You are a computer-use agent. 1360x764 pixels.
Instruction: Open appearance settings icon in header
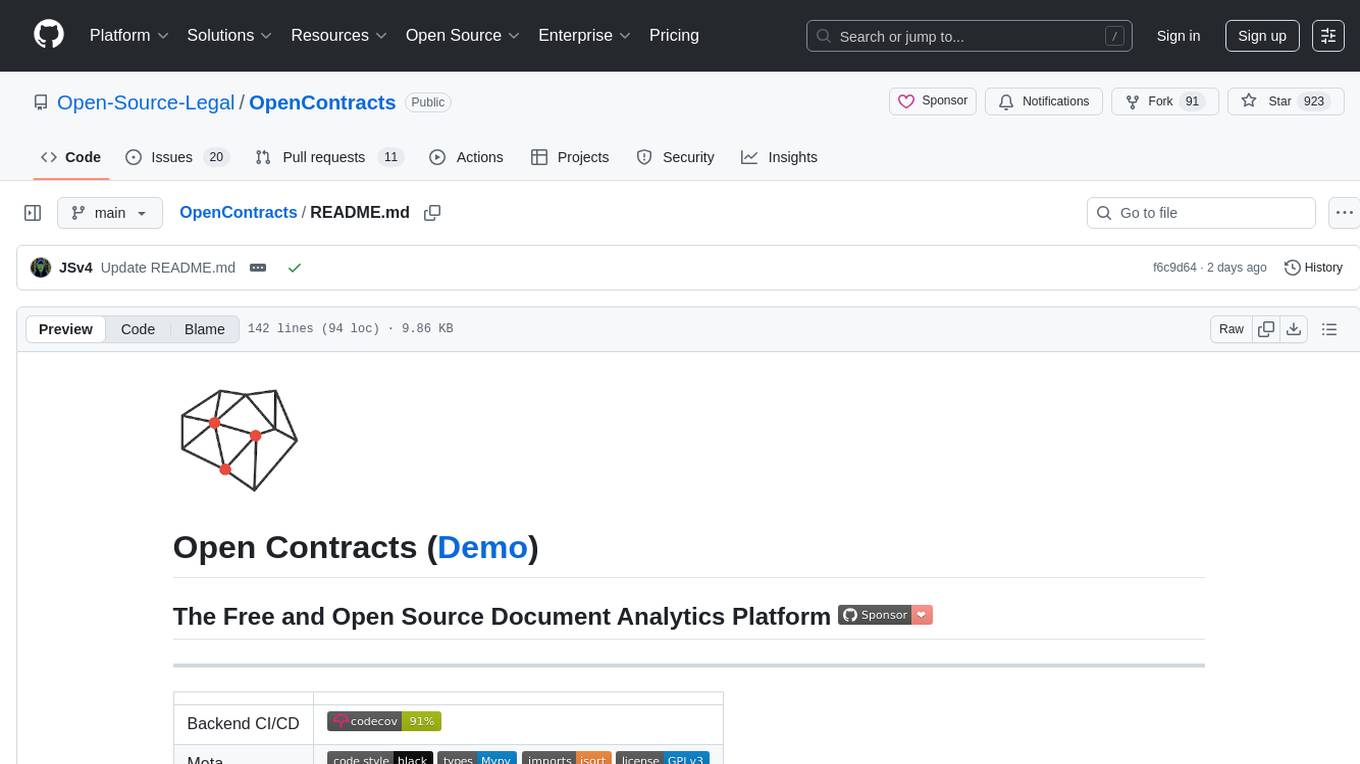tap(1328, 36)
